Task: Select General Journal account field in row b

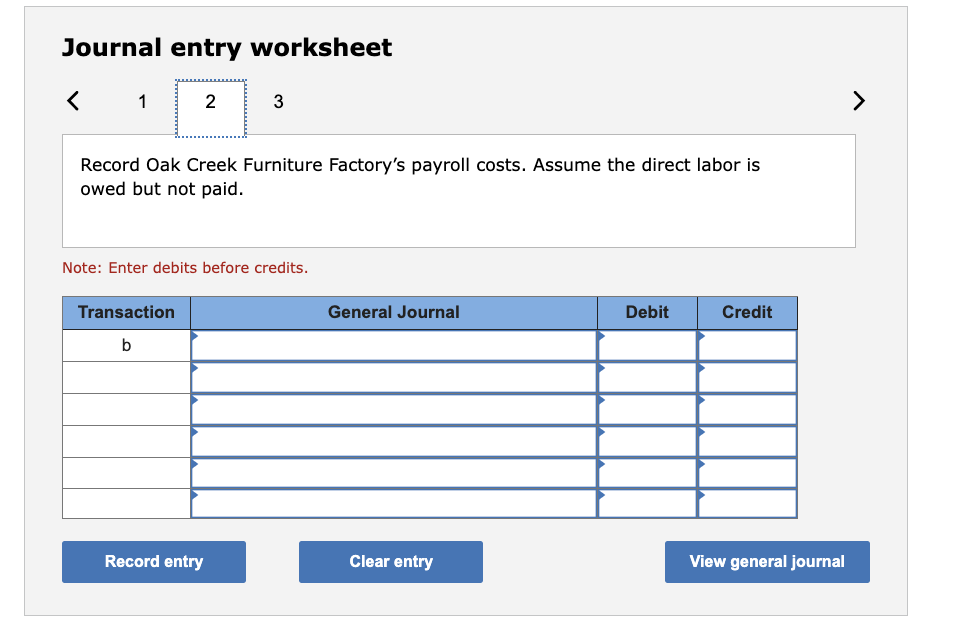Action: tap(394, 346)
